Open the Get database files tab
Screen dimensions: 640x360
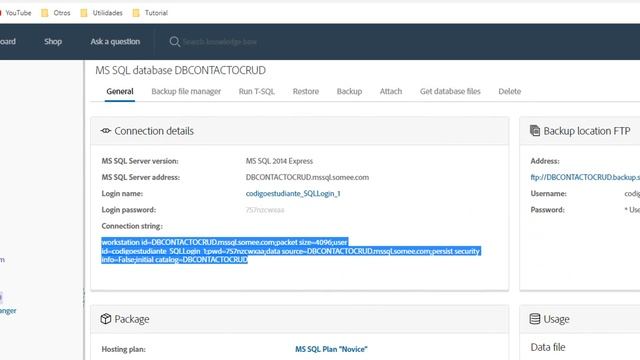tap(450, 91)
